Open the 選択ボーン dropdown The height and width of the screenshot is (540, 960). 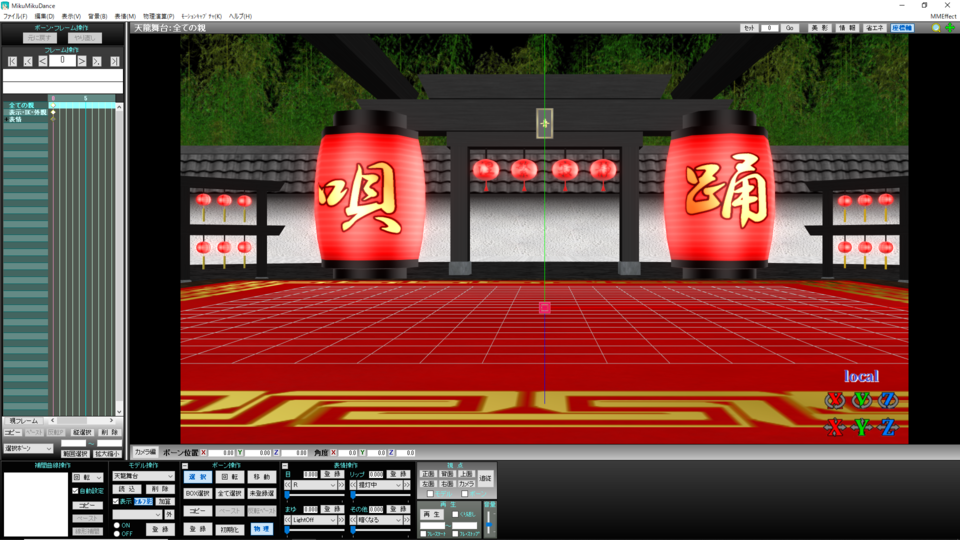click(28, 449)
